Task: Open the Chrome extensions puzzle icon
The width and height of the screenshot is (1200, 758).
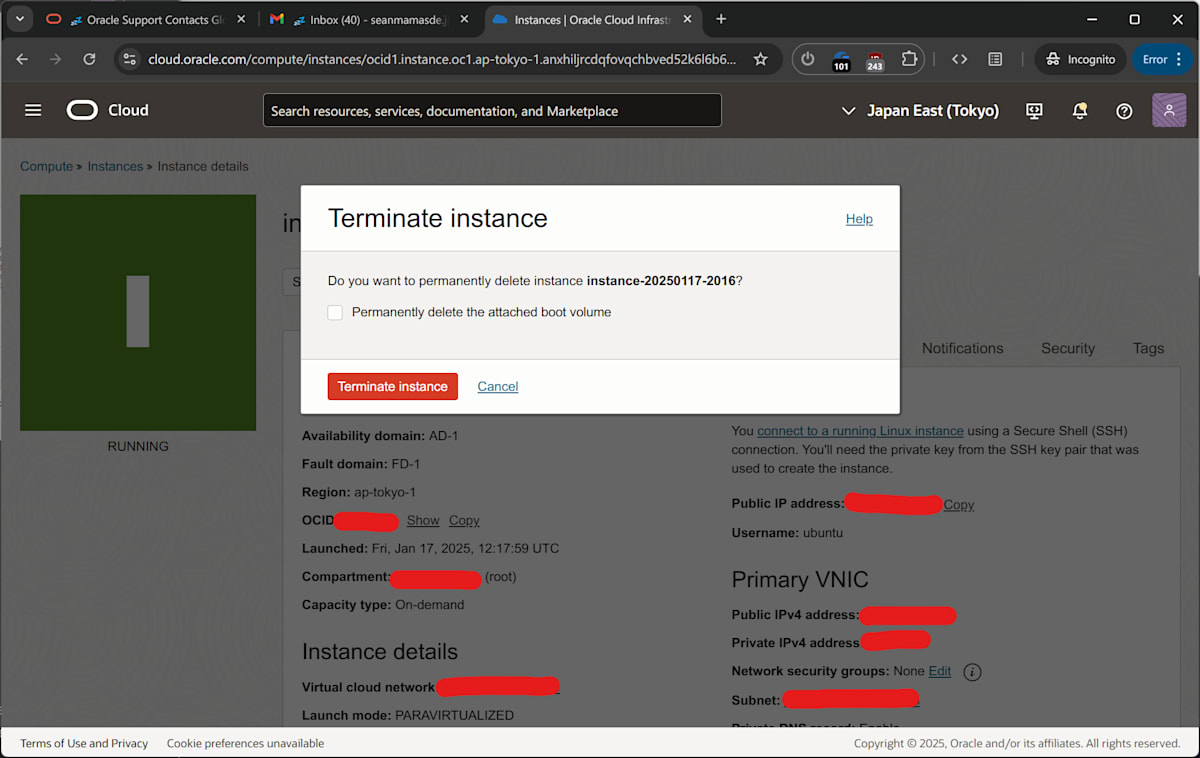Action: (x=909, y=59)
